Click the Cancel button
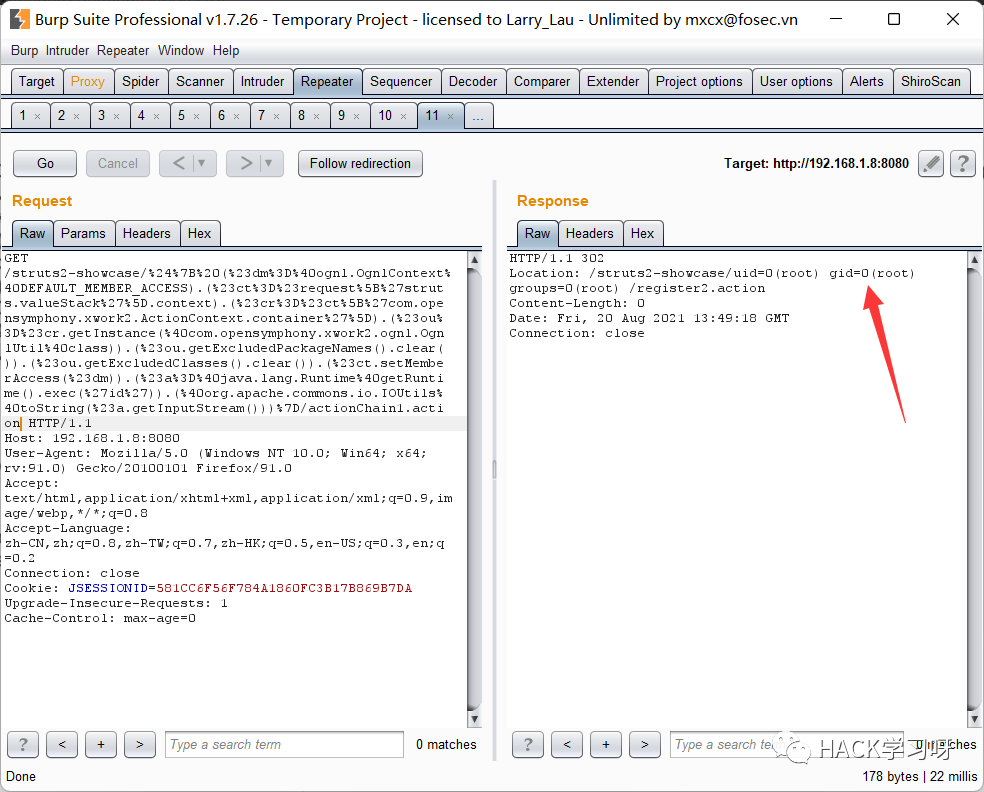Screen dimensions: 984x792 tap(118, 164)
